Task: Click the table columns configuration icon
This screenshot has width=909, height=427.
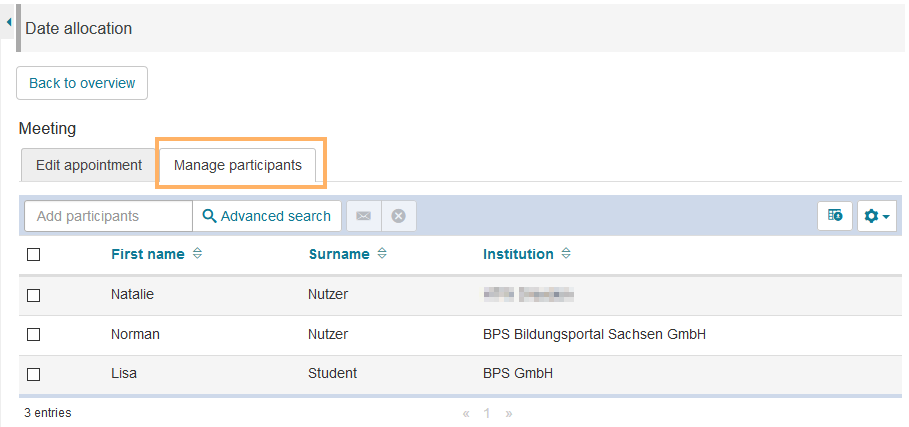Action: 835,216
